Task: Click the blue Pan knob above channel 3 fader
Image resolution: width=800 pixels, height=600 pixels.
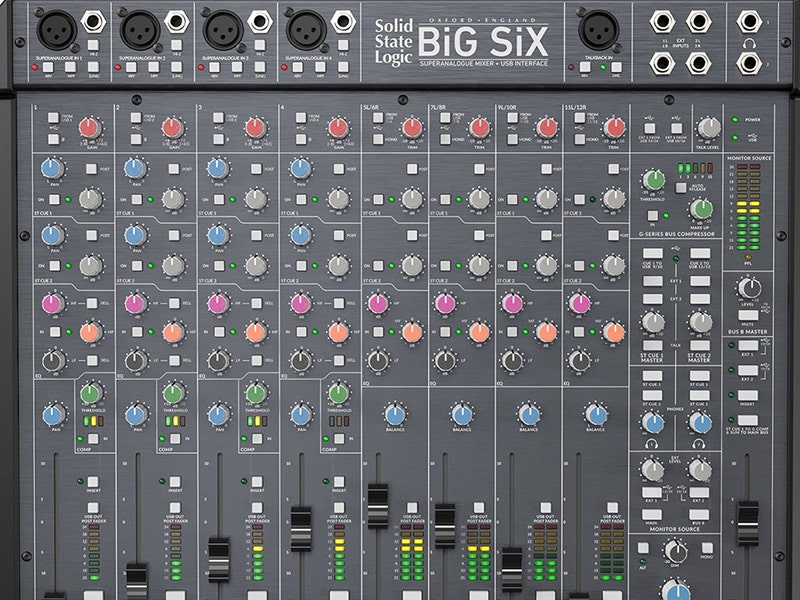Action: click(218, 415)
